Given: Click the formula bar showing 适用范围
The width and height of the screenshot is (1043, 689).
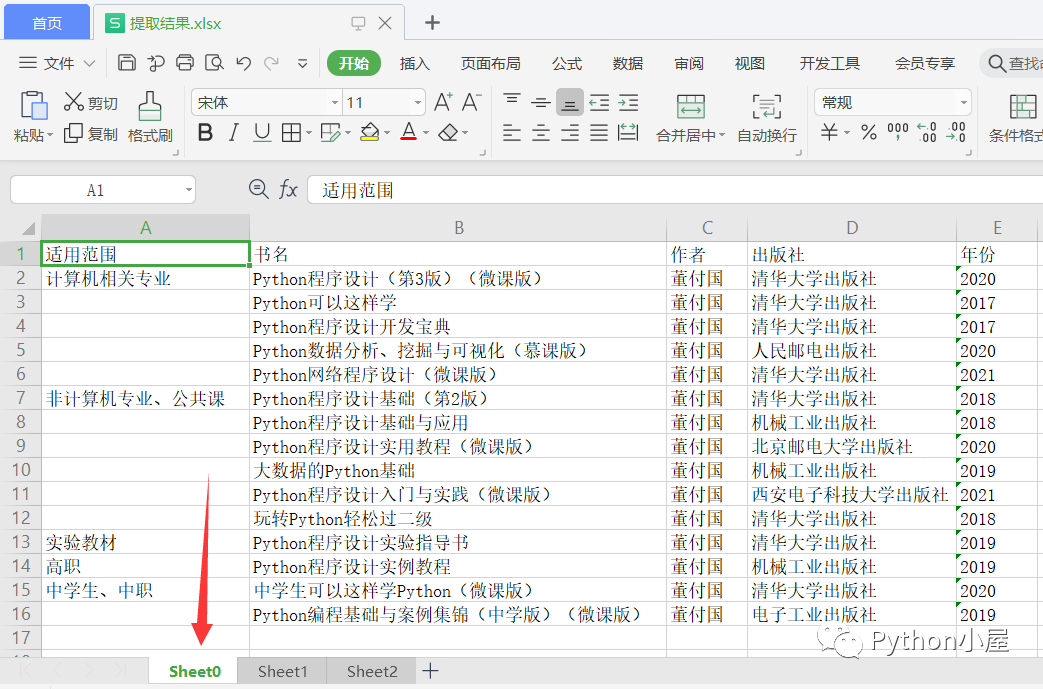Looking at the screenshot, I should pos(674,190).
